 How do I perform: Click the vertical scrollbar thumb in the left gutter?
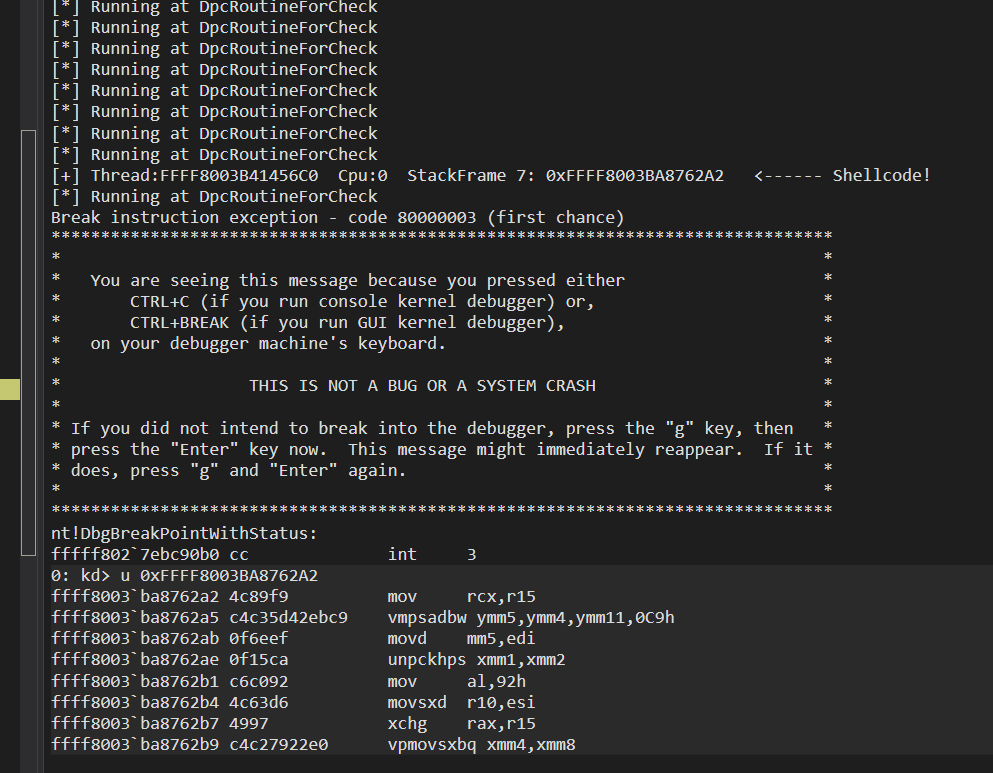point(28,343)
